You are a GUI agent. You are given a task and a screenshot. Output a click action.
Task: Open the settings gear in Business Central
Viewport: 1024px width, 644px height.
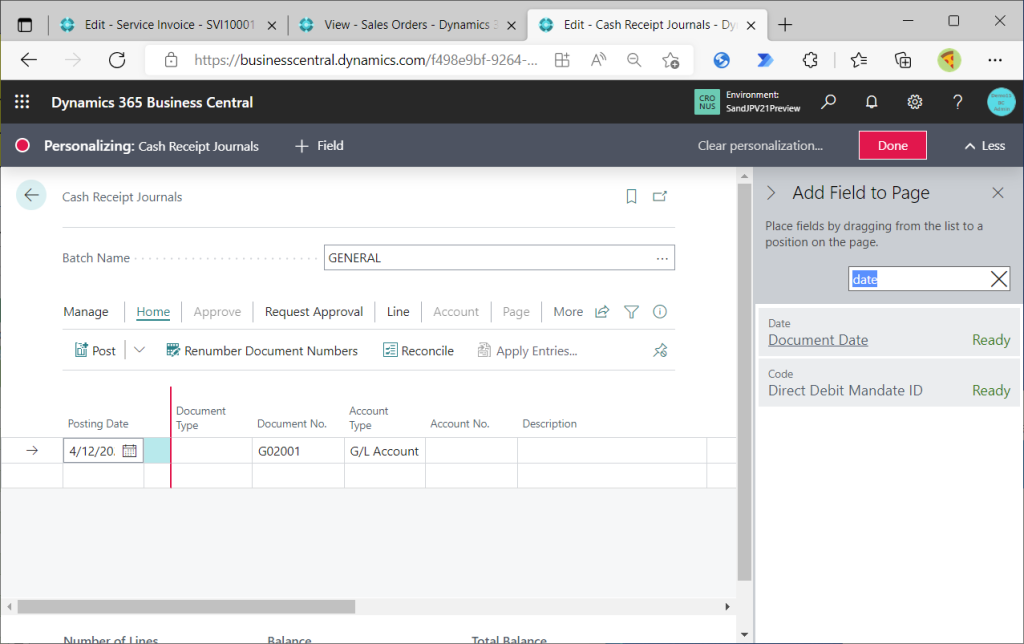pos(914,102)
